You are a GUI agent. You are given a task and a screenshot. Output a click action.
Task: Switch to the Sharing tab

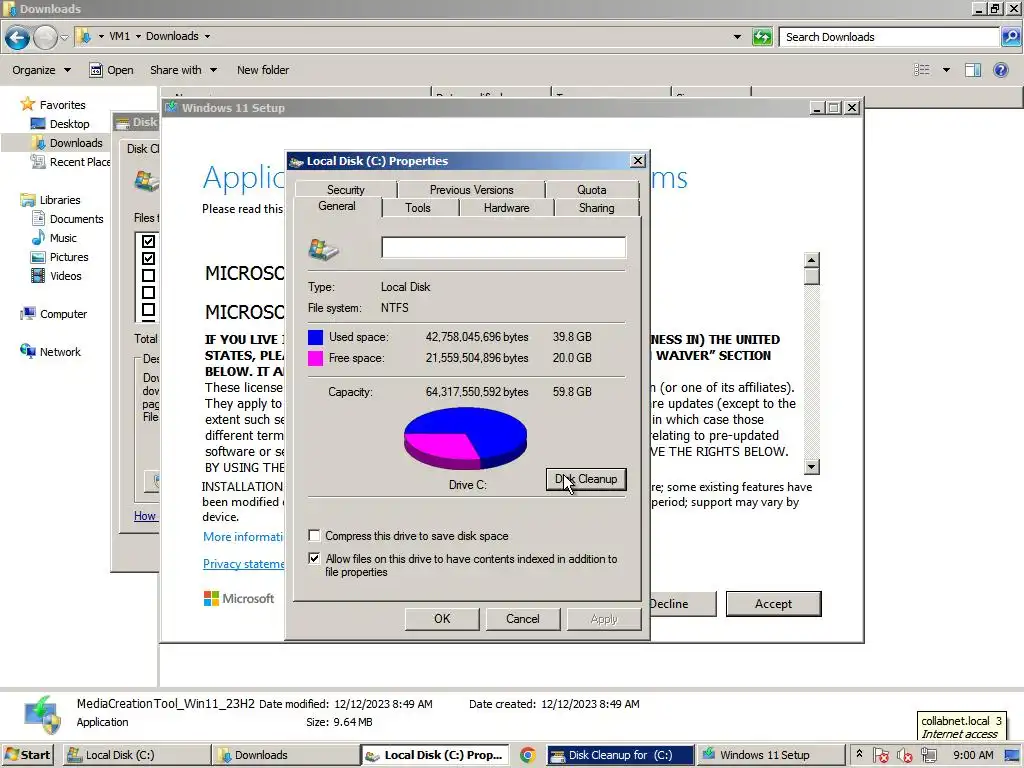596,208
